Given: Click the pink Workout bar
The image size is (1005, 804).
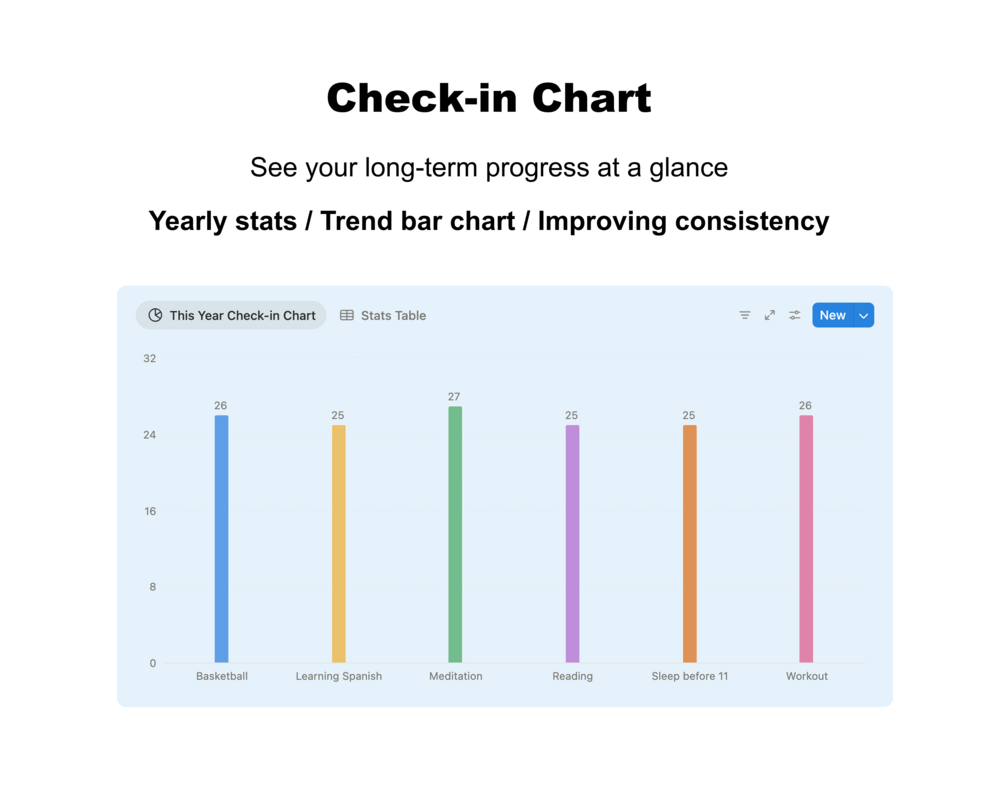Looking at the screenshot, I should 806,539.
